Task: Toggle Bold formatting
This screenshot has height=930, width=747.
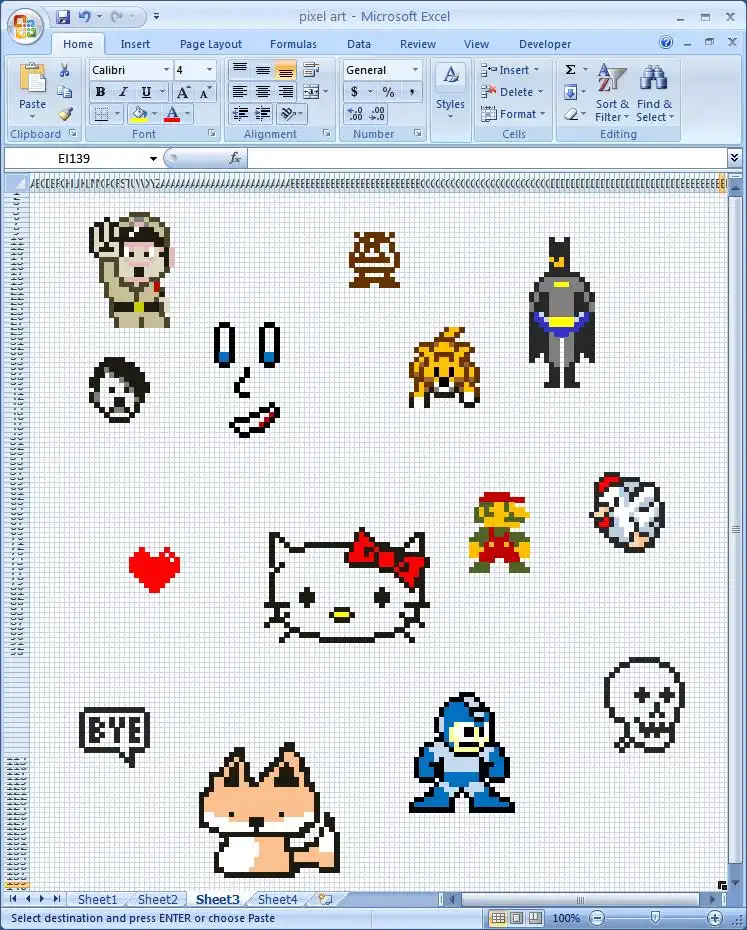Action: (x=100, y=92)
